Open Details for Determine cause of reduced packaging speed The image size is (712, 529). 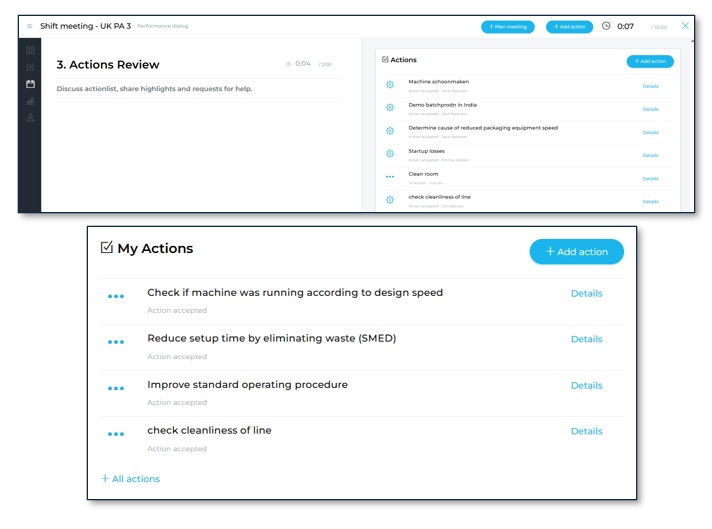pyautogui.click(x=650, y=132)
